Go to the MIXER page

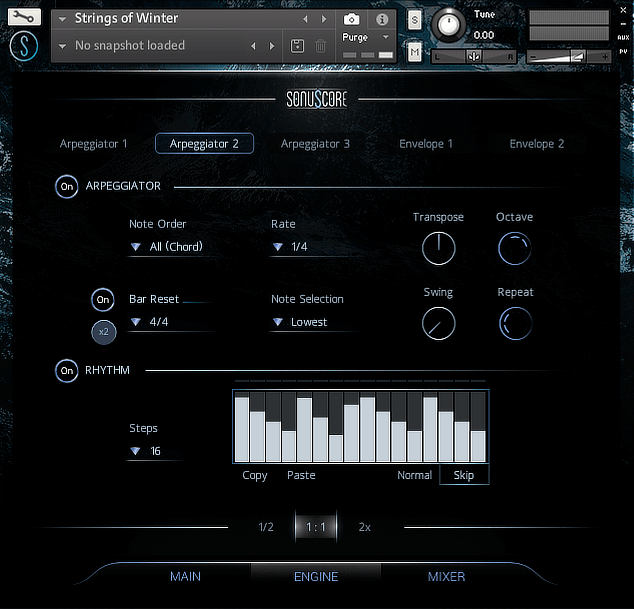click(x=446, y=576)
